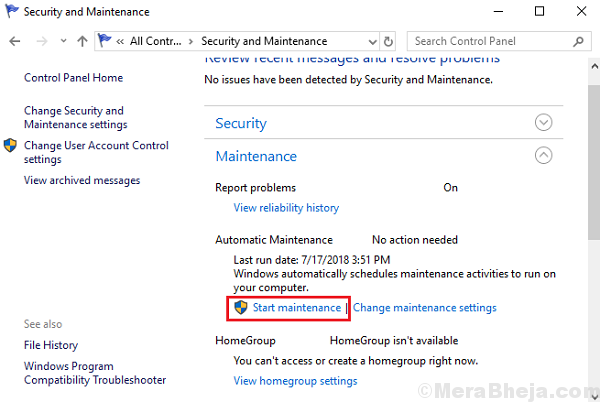The height and width of the screenshot is (402, 600).
Task: Maximize the Security and Maintenance window
Action: pyautogui.click(x=540, y=11)
